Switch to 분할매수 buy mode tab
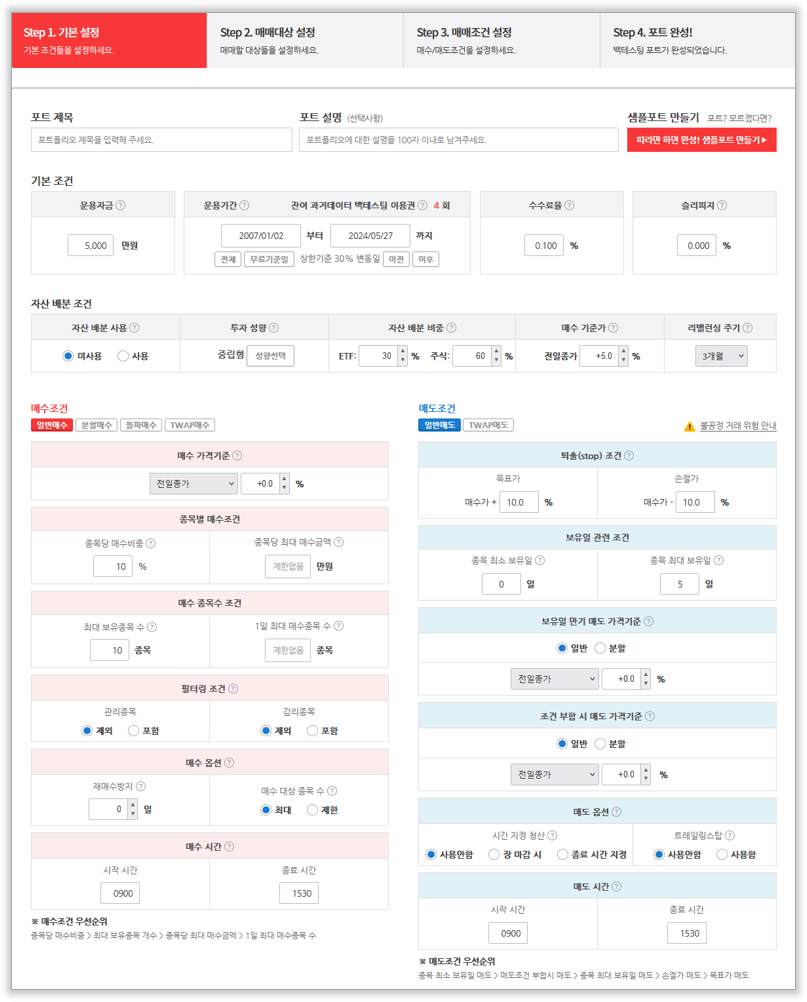The image size is (807, 1002). tap(97, 425)
